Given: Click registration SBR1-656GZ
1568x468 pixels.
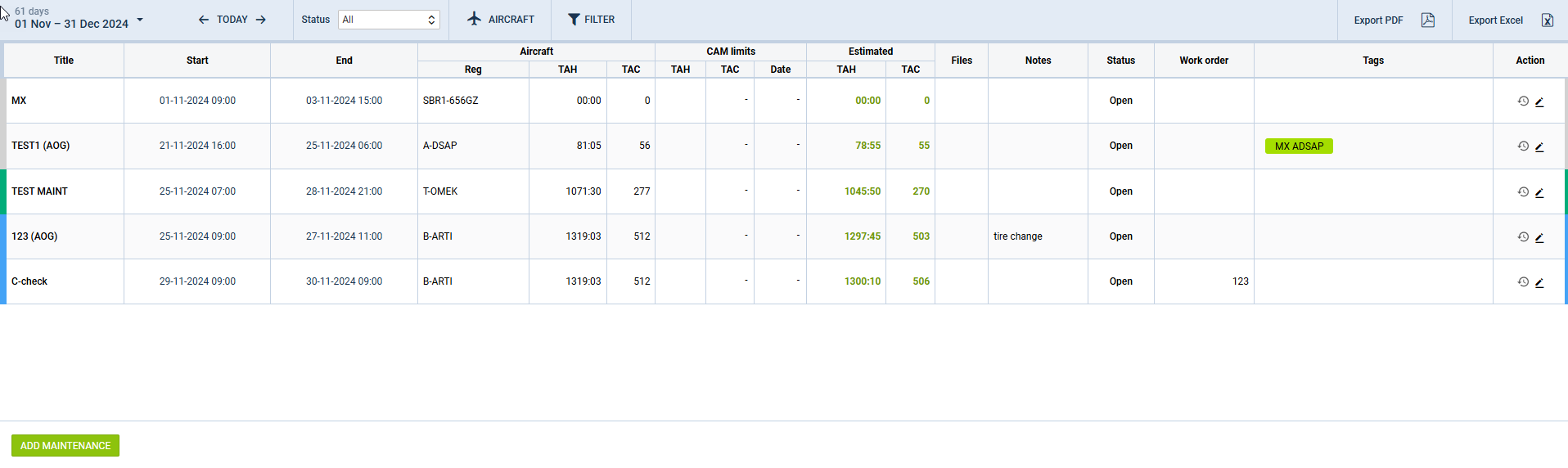Looking at the screenshot, I should pos(450,101).
